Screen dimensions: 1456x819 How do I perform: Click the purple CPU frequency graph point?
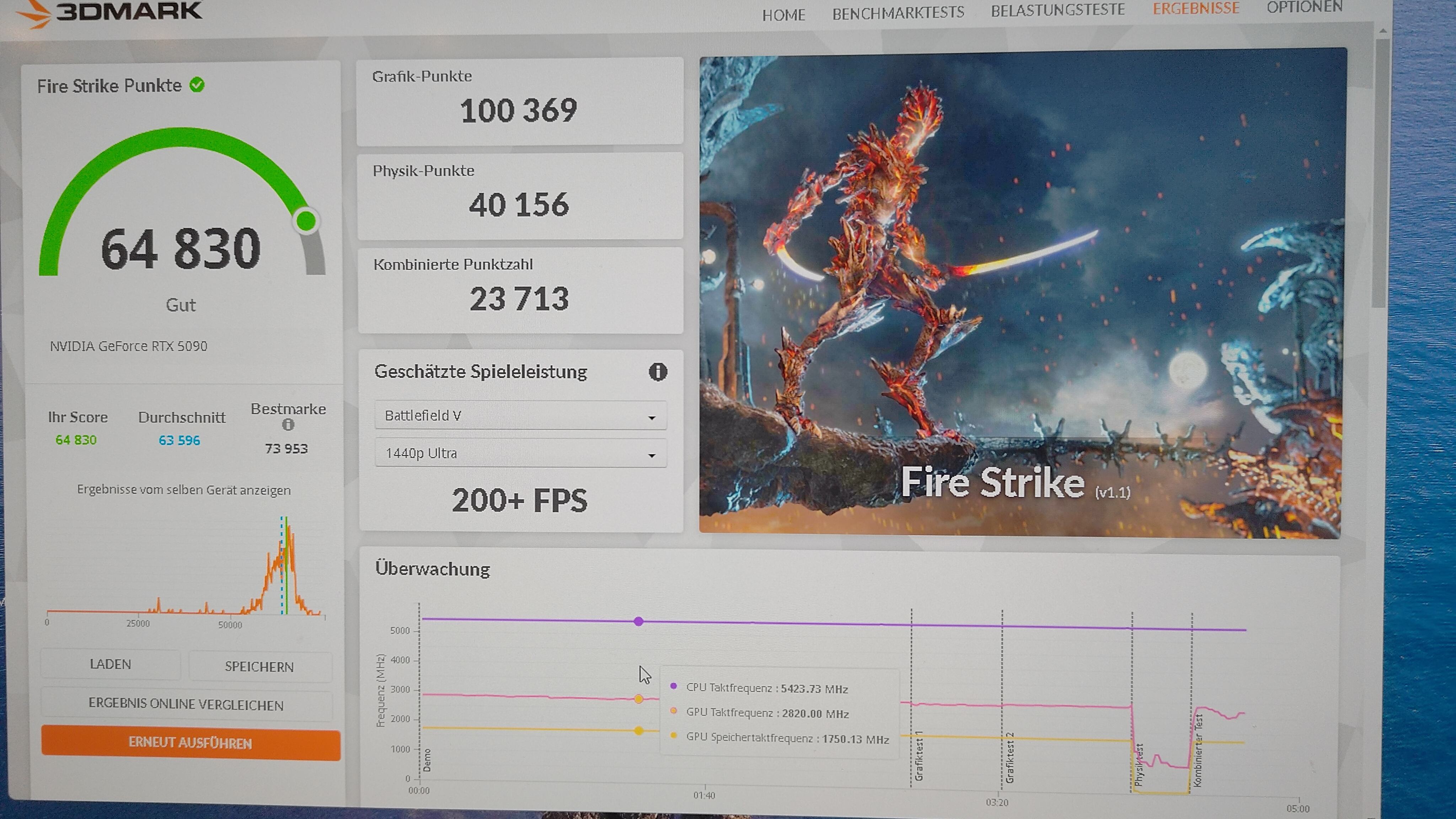tap(639, 621)
